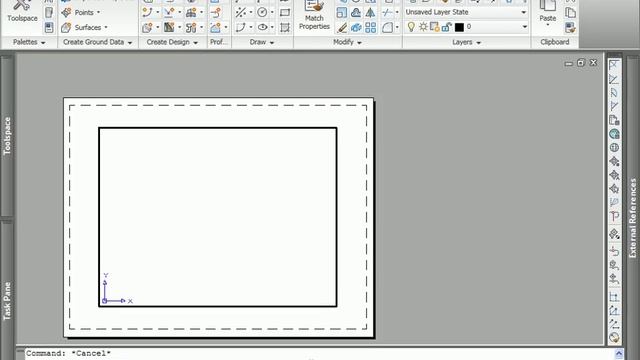Screen dimensions: 640x360
Task: Click the alignment creation icon in Create Design
Action: click(147, 13)
